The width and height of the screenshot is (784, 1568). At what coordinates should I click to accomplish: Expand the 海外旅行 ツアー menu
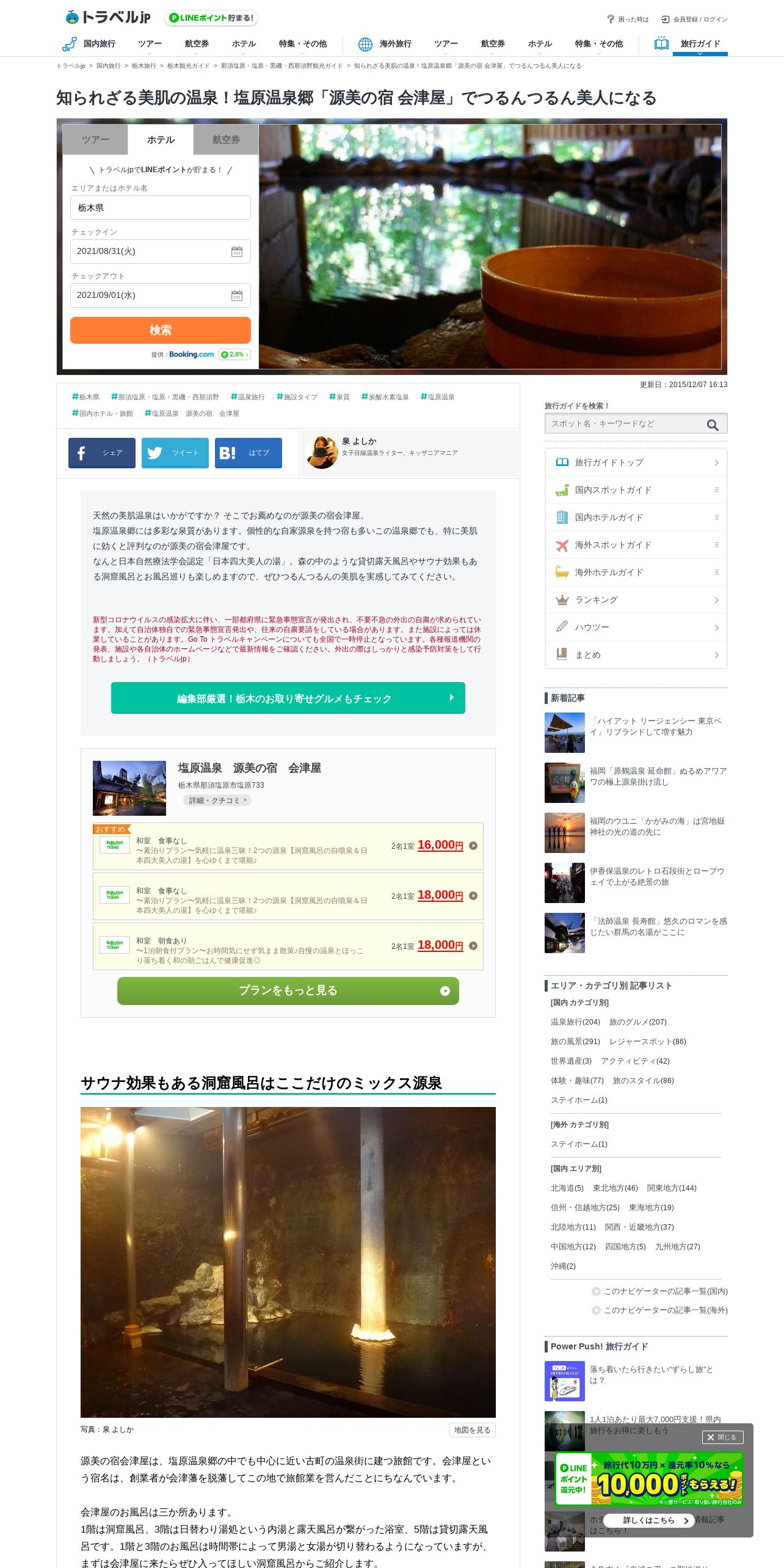click(x=446, y=45)
